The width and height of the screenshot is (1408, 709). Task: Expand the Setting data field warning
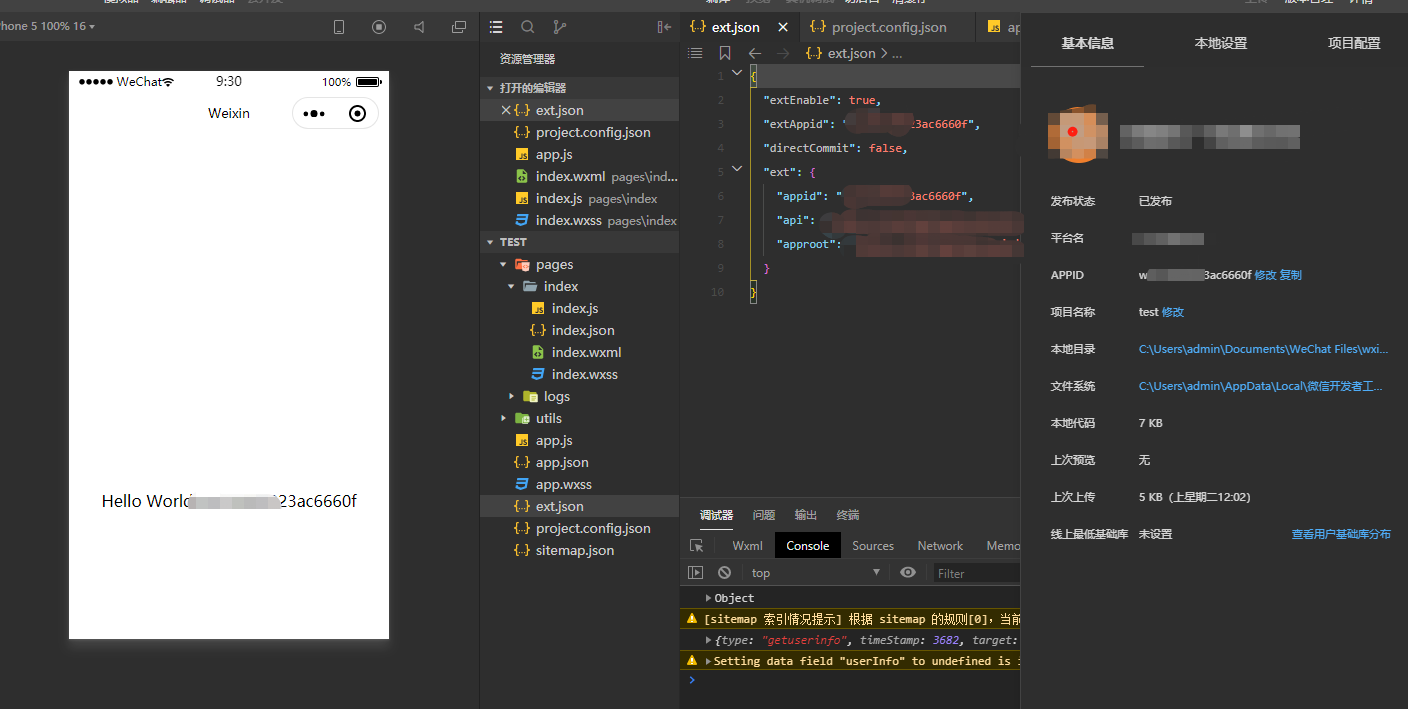[x=709, y=661]
